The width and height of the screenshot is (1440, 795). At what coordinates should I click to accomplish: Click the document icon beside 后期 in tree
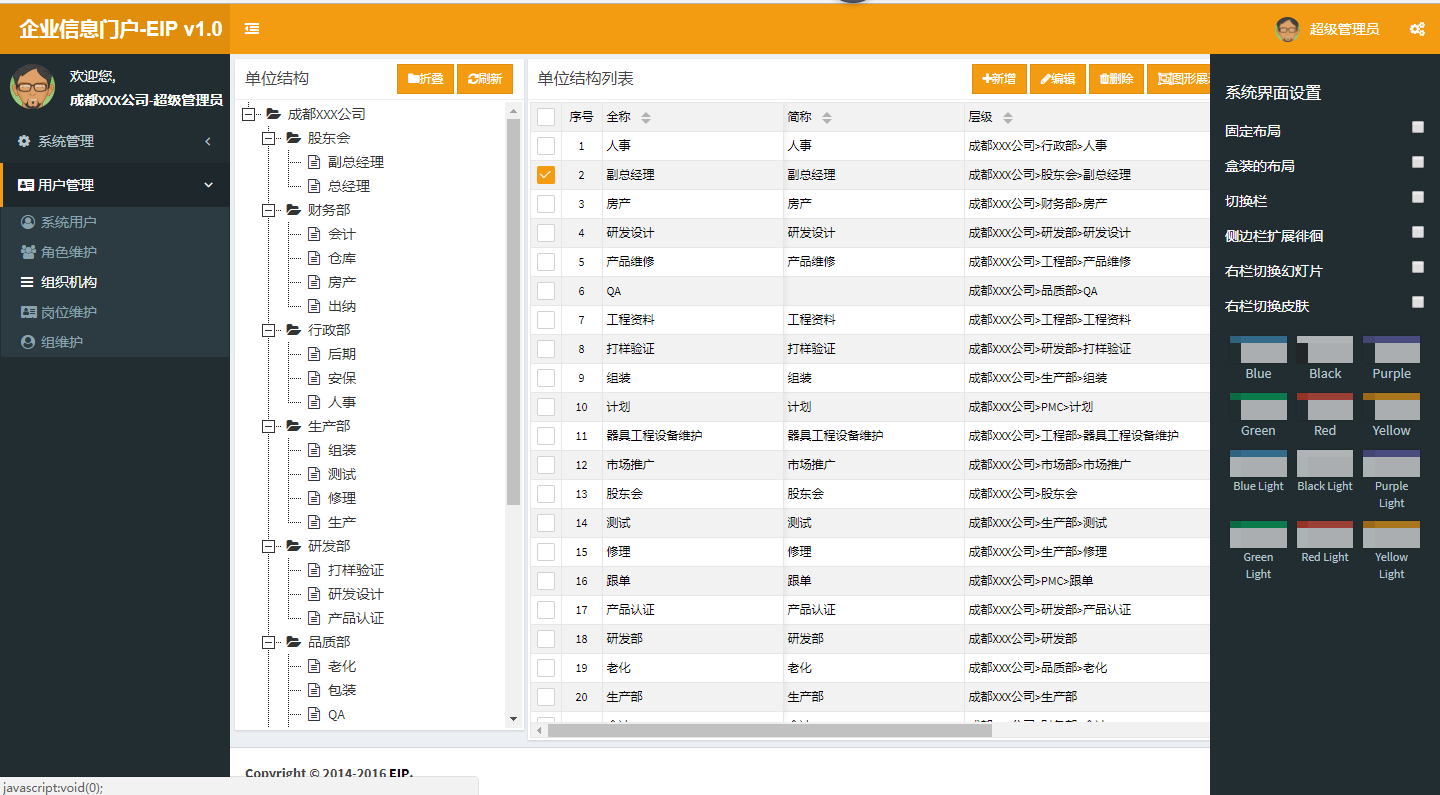click(x=314, y=354)
